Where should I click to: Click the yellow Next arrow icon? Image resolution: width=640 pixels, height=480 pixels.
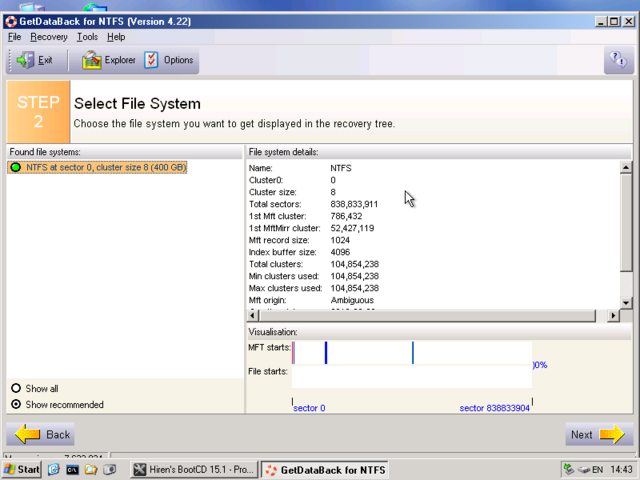pyautogui.click(x=612, y=434)
